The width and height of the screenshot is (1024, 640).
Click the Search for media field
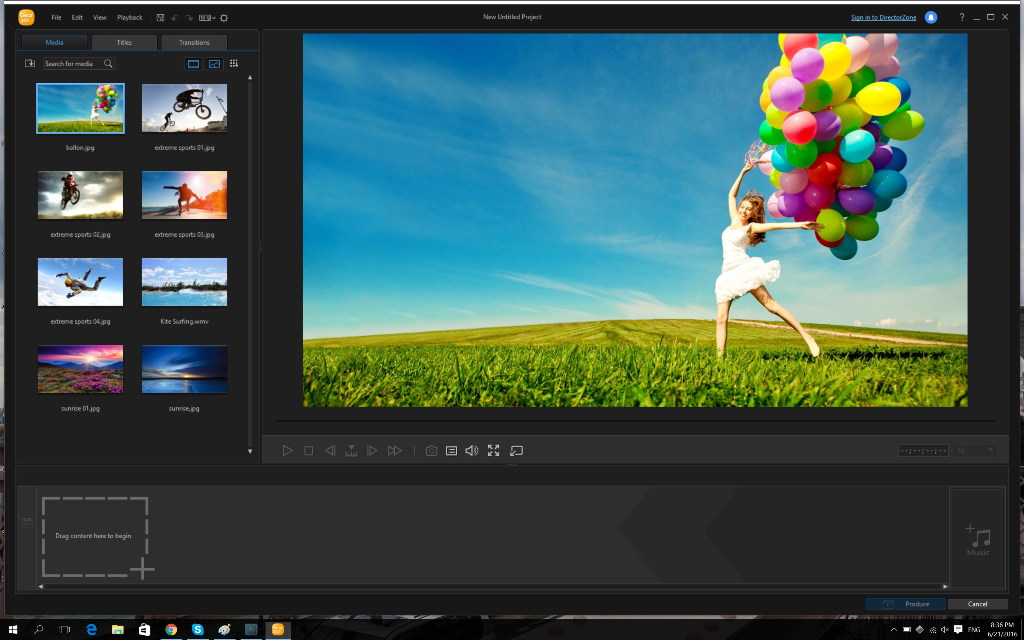[72, 63]
